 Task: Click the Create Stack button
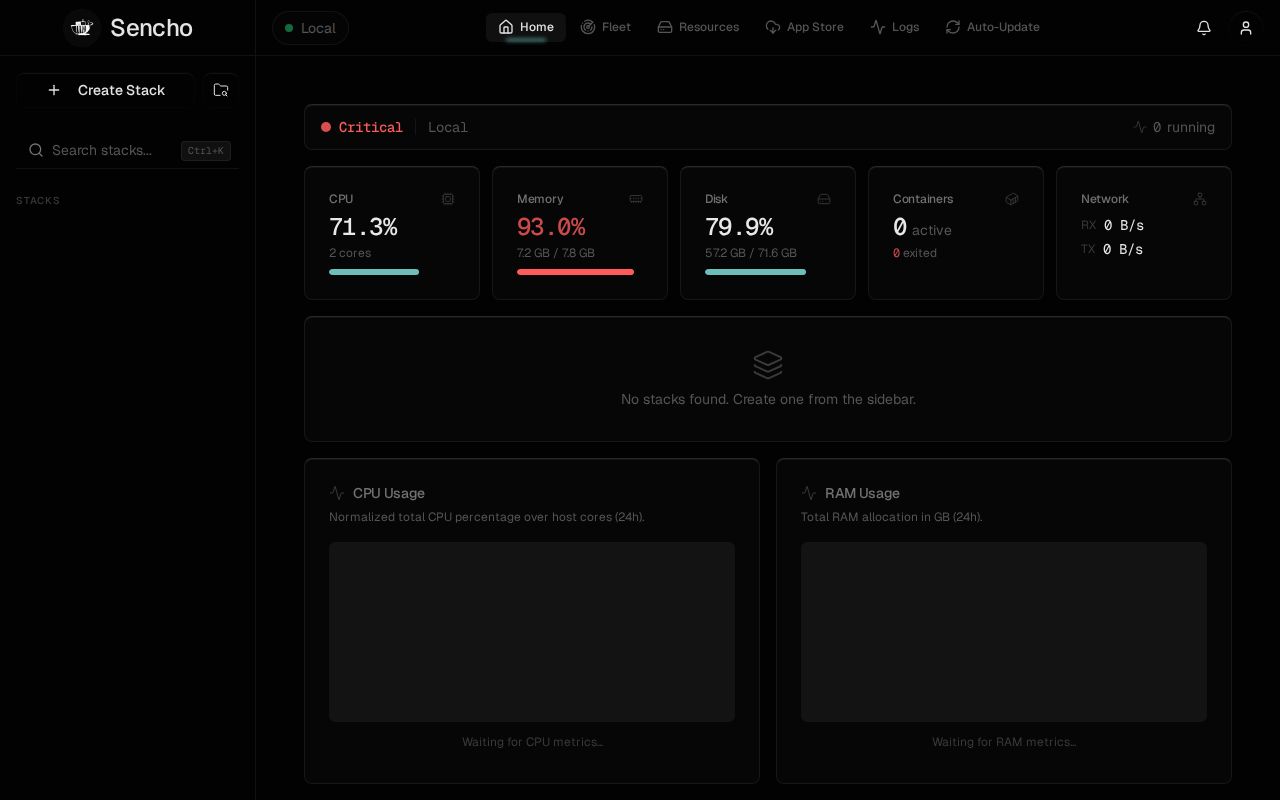(105, 90)
